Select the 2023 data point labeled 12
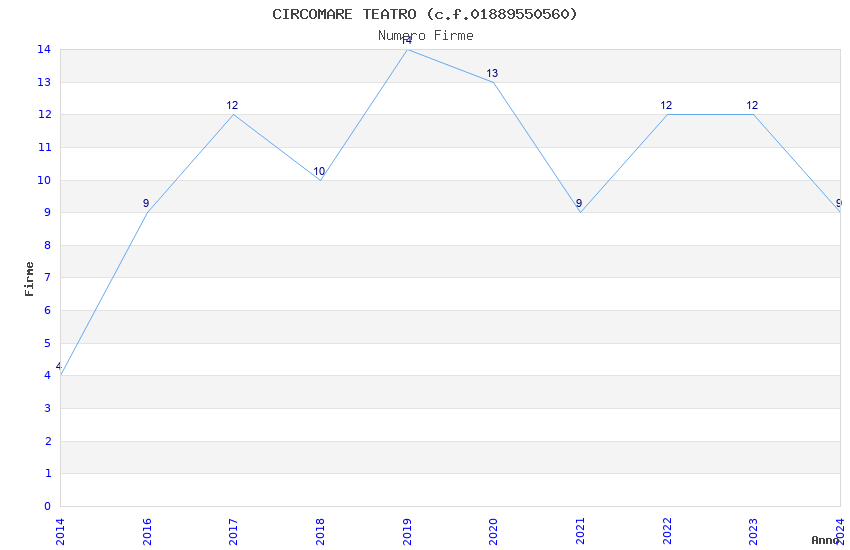This screenshot has height=550, width=850. pyautogui.click(x=752, y=105)
